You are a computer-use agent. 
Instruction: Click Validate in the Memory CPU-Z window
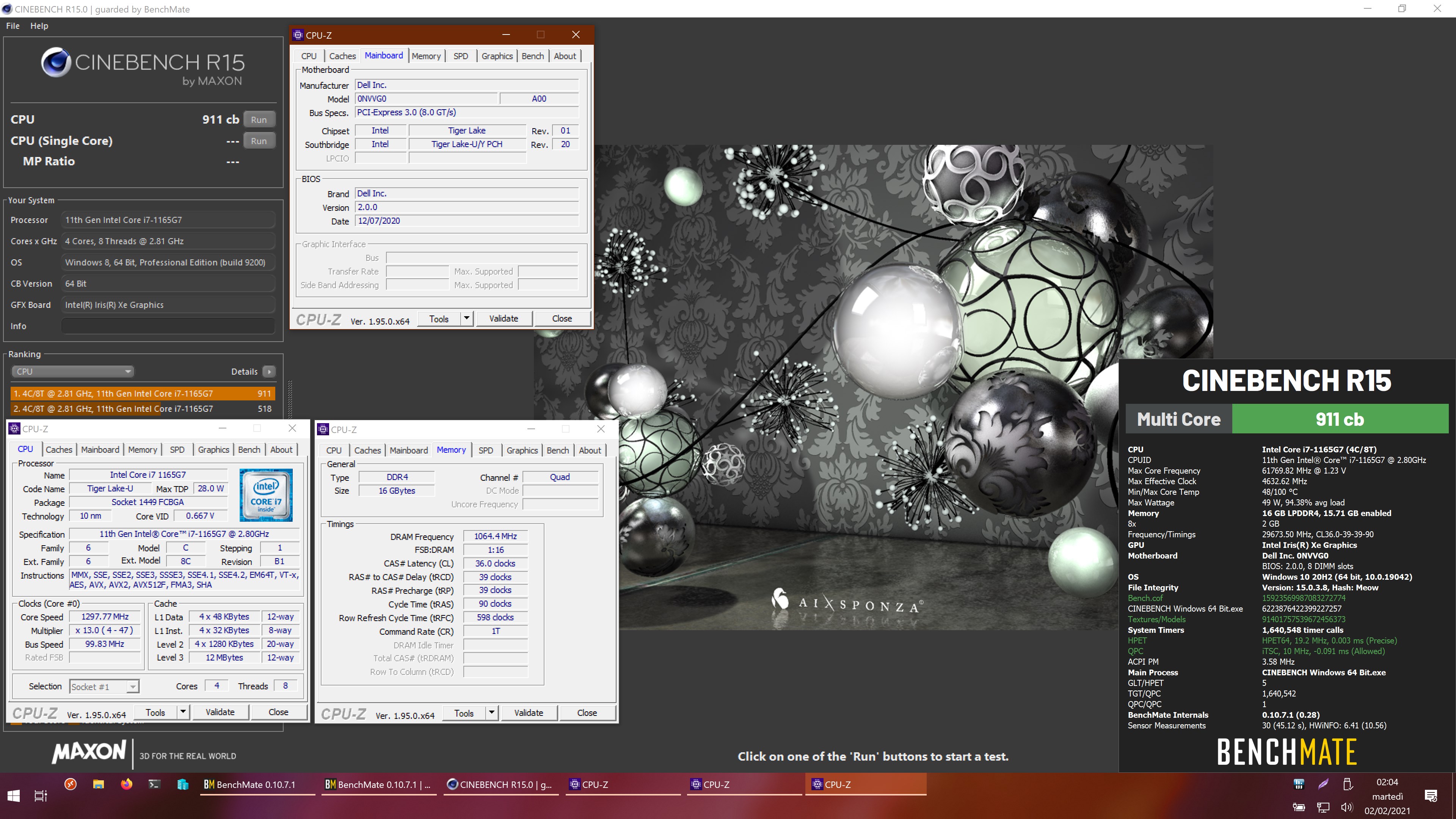(x=529, y=713)
